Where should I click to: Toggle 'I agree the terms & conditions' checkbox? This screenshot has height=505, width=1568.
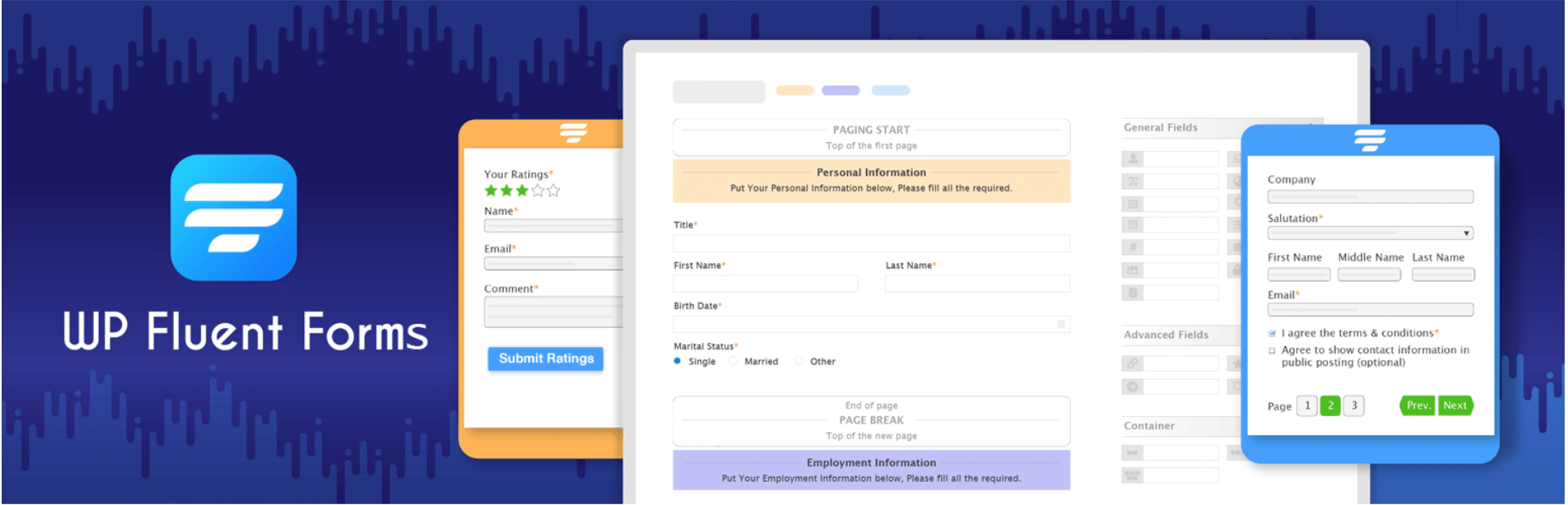click(1272, 334)
